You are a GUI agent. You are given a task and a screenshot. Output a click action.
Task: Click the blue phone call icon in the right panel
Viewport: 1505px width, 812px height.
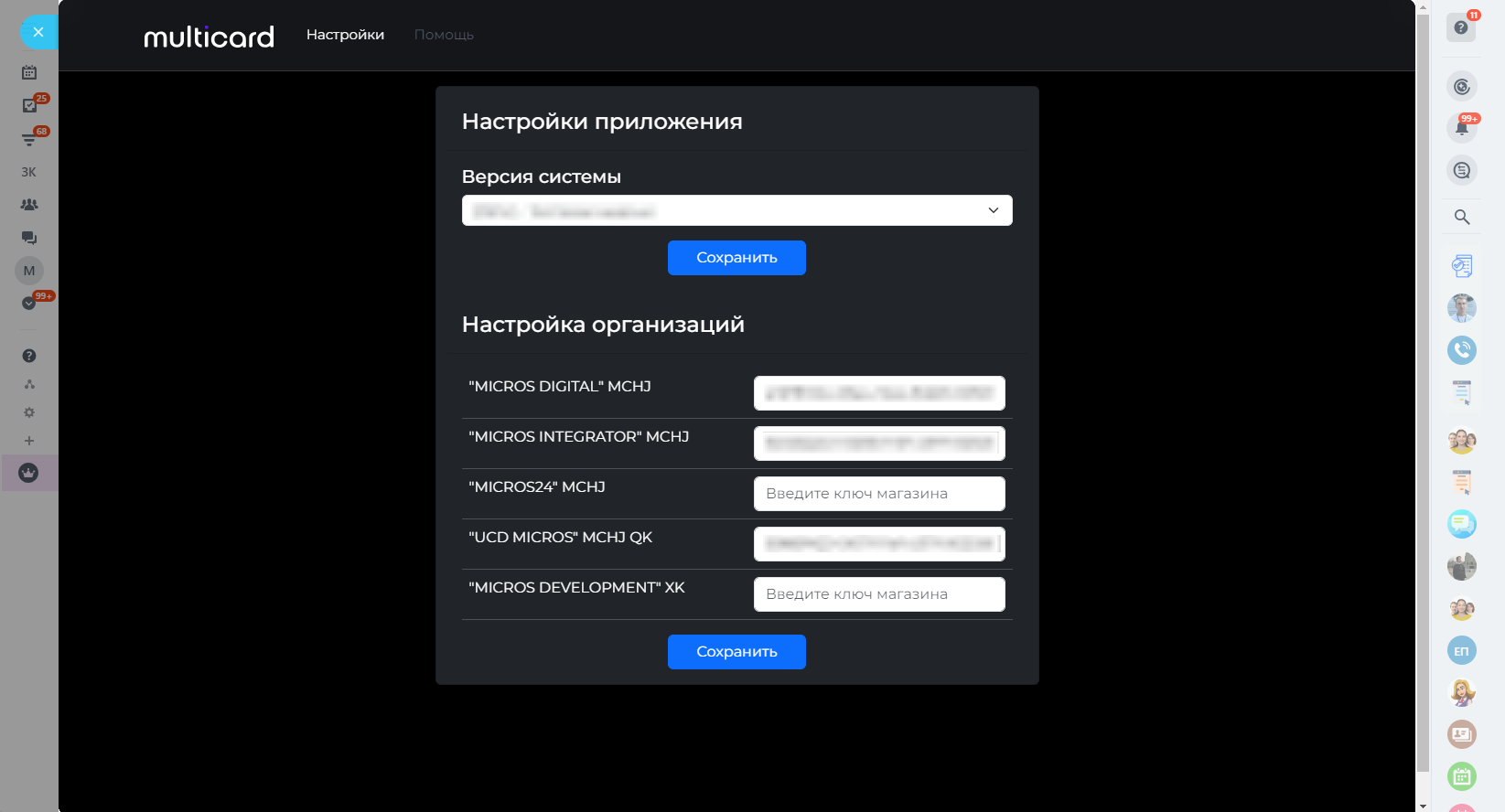(1462, 349)
